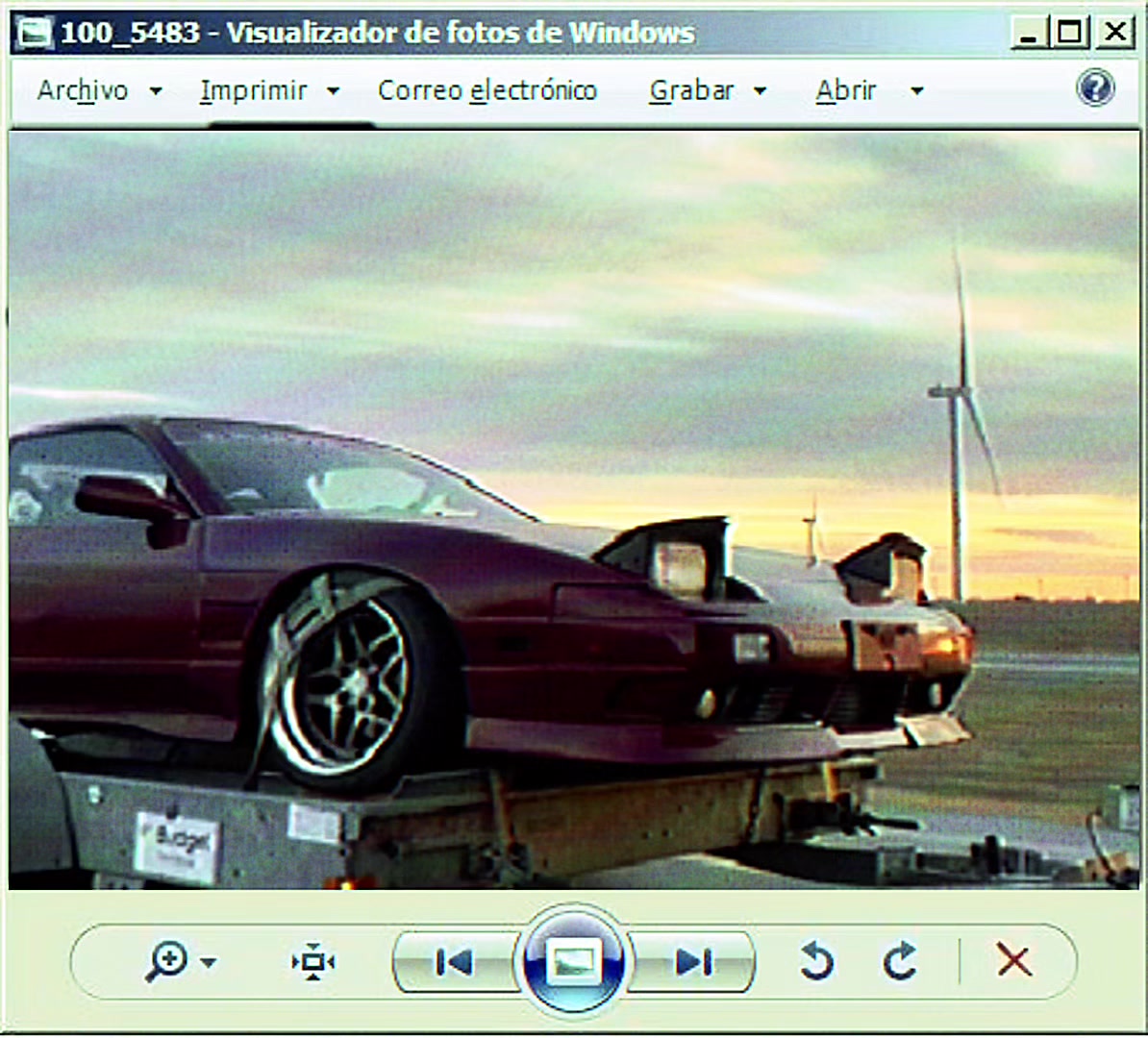Open the Archivo menu
This screenshot has height=1038, width=1148.
click(x=83, y=90)
